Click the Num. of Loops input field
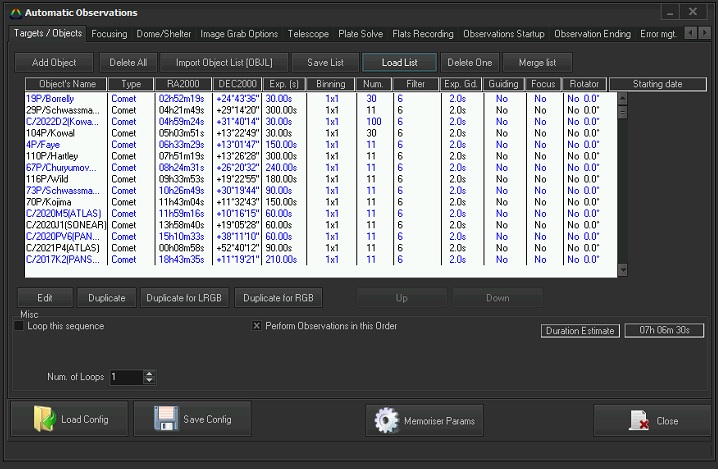 tap(127, 377)
